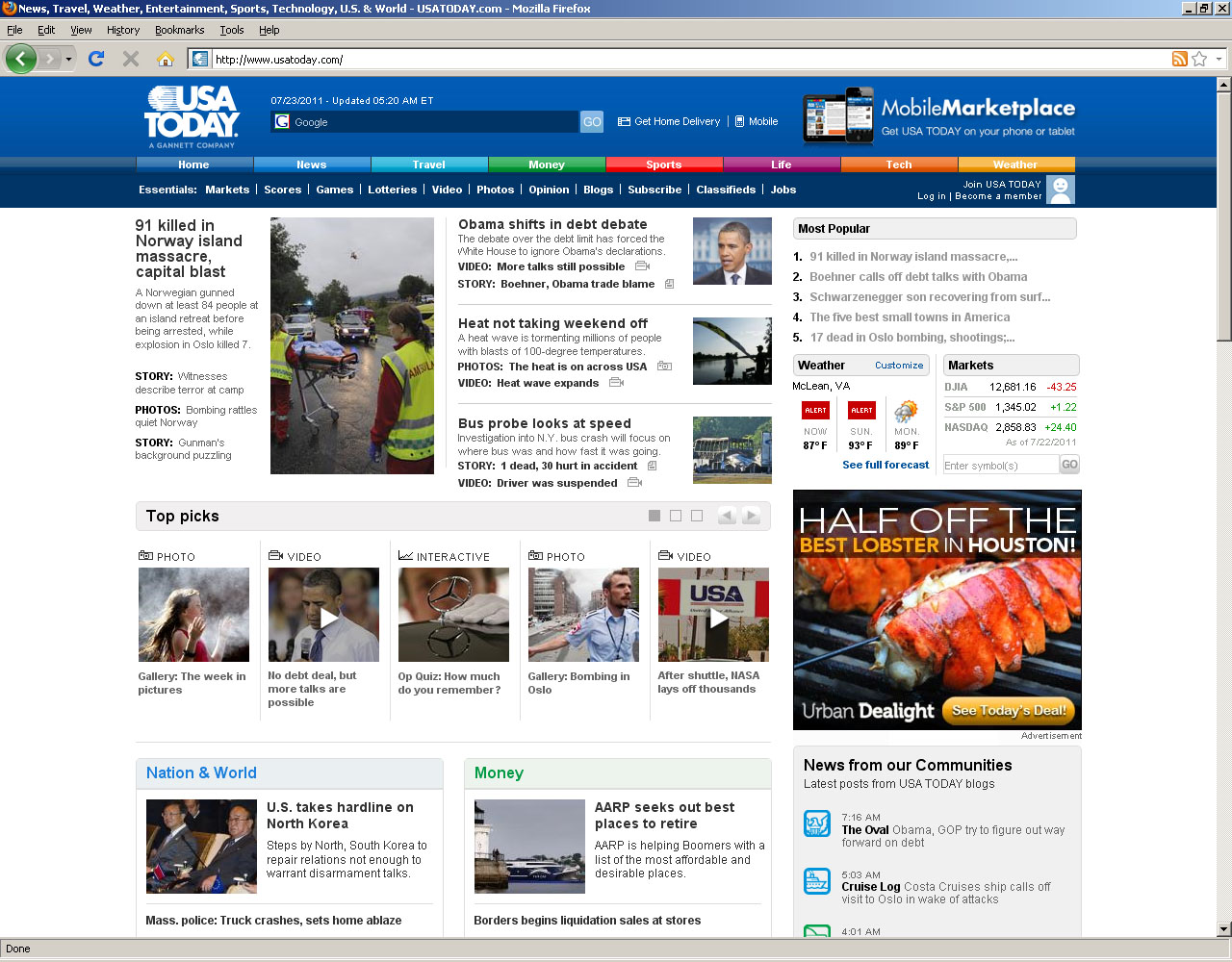The height and width of the screenshot is (962, 1232).
Task: Click Customize link in Weather box
Action: coord(899,366)
